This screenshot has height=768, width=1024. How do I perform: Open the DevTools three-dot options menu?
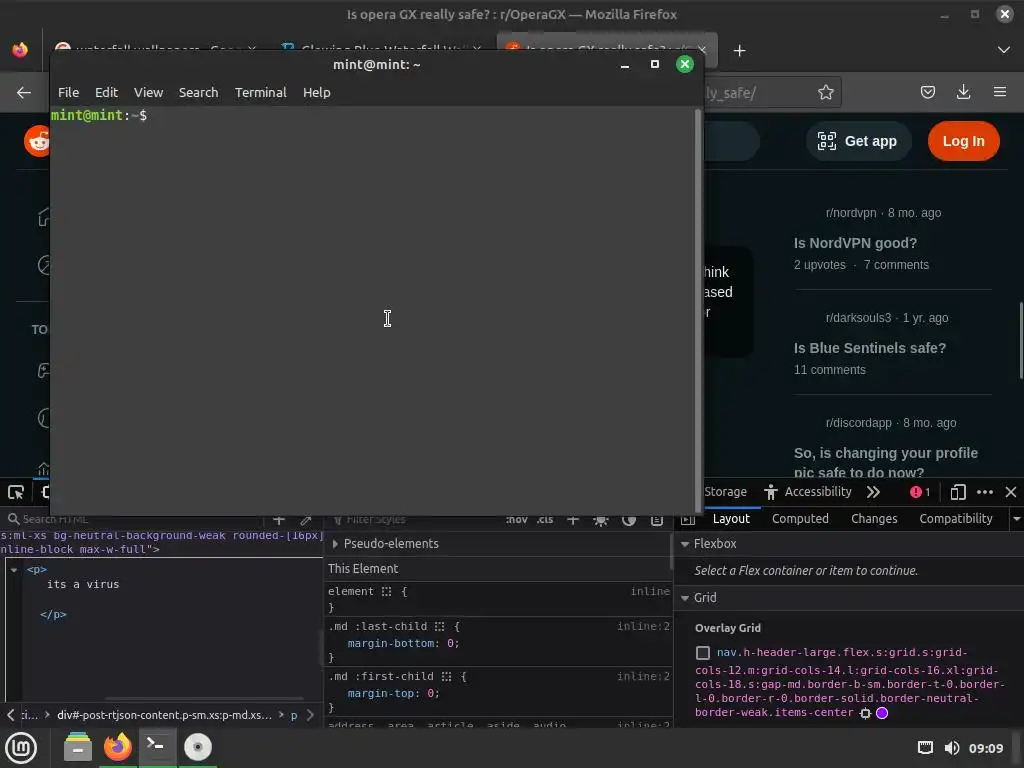tap(985, 492)
